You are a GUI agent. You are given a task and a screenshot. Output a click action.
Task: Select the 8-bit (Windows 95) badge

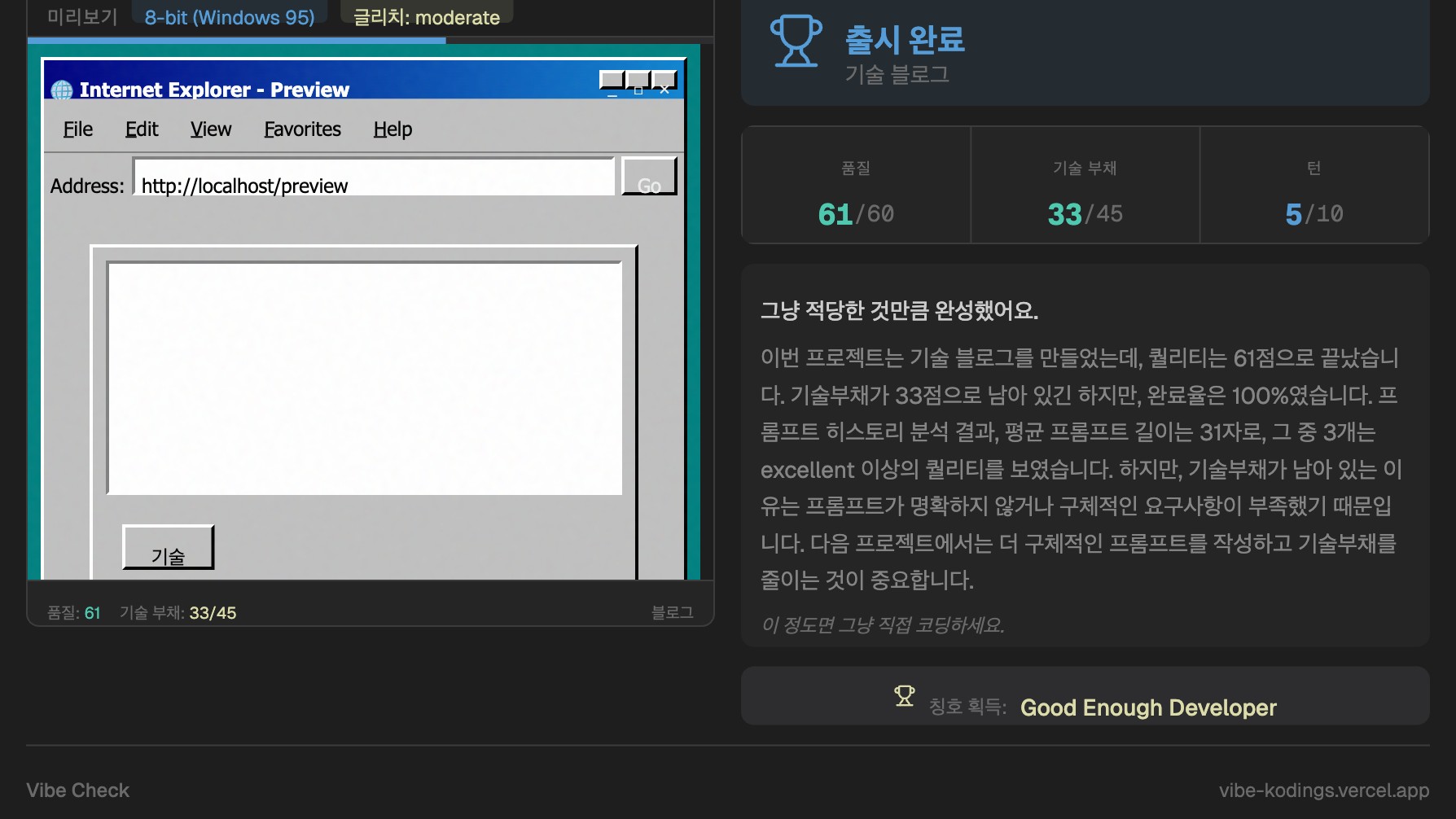[230, 17]
